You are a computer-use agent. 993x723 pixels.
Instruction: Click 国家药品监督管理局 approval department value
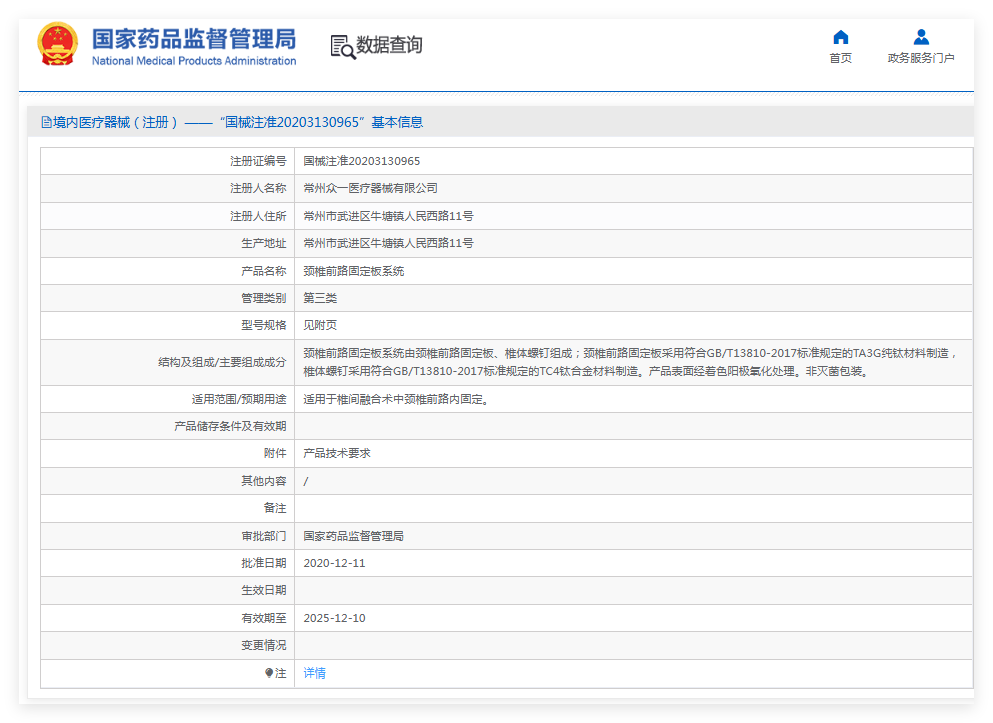pos(353,536)
